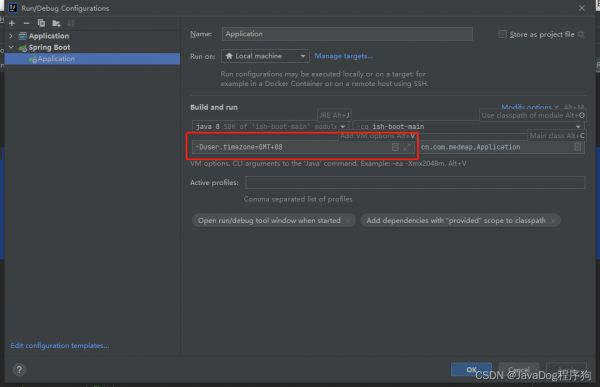The height and width of the screenshot is (387, 600).
Task: Browse main class icon beside cn.com.medmap.Application
Action: pyautogui.click(x=578, y=147)
